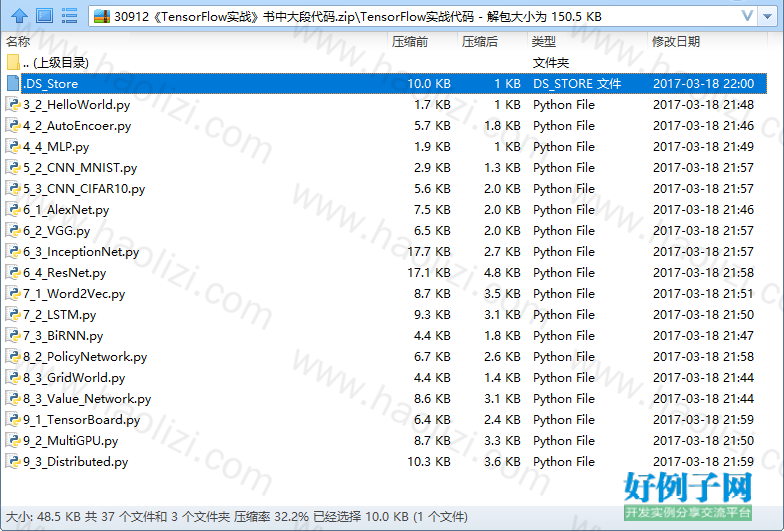Select the .. (上级目录) entry name
Screen dimensions: 784x531
coord(56,62)
